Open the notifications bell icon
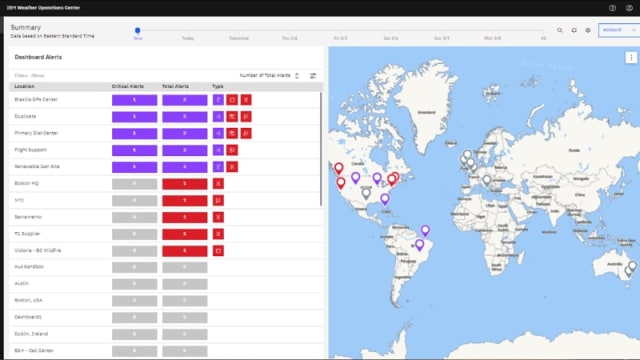Viewport: 640px width, 360px height. (x=574, y=30)
